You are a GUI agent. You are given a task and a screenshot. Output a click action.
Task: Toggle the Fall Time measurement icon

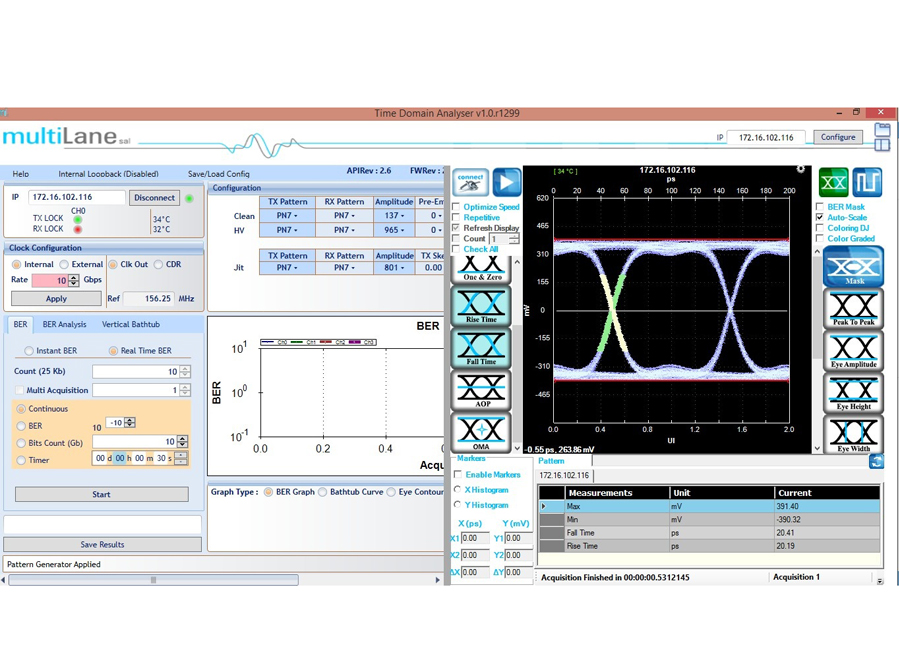481,348
